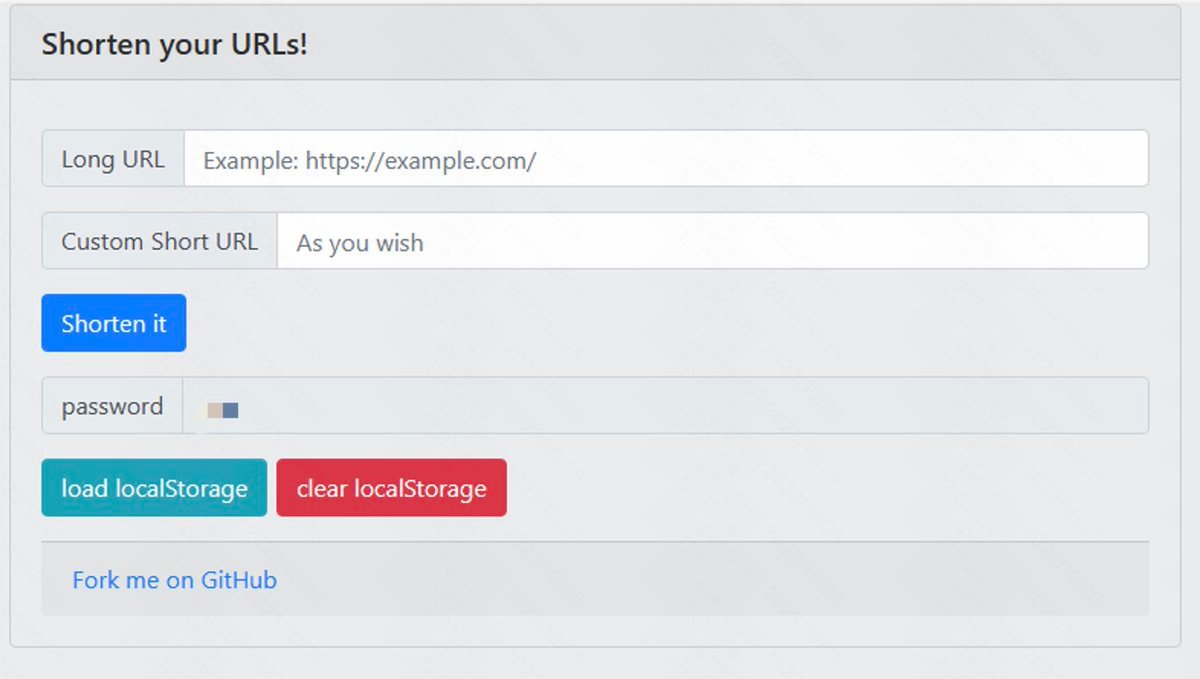Click the word GitHub in footer link

[239, 580]
